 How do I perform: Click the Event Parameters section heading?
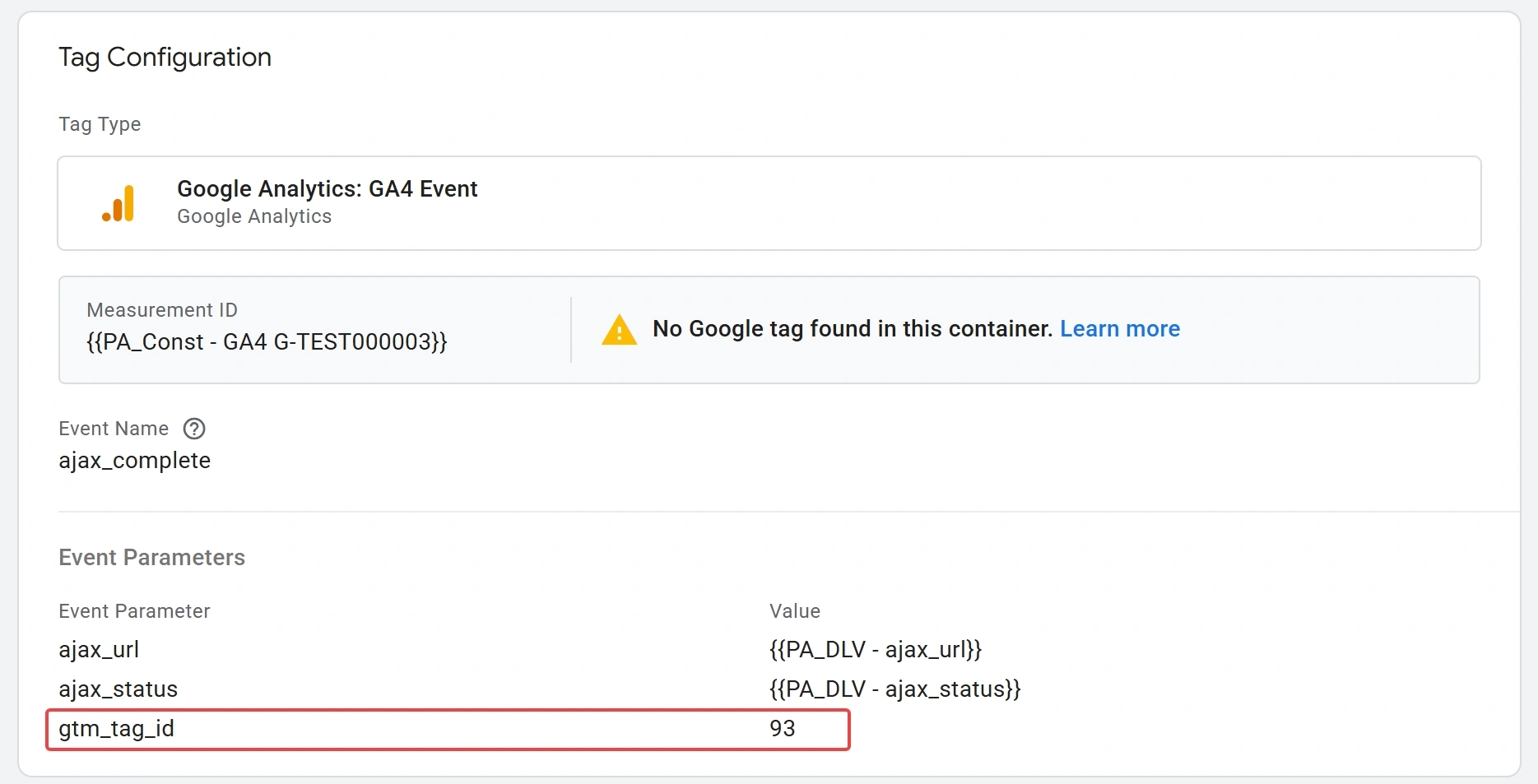point(151,558)
